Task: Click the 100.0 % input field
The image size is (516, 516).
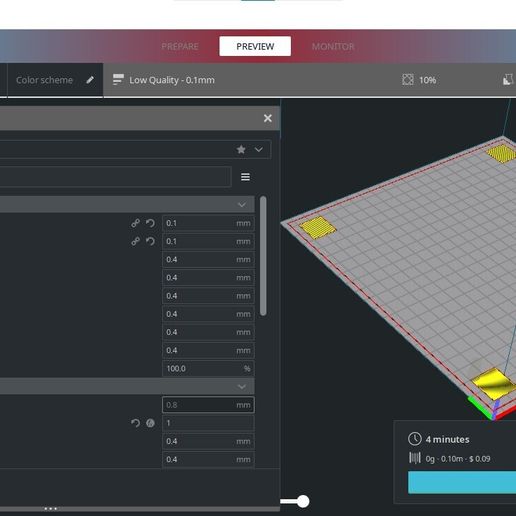Action: pyautogui.click(x=208, y=368)
